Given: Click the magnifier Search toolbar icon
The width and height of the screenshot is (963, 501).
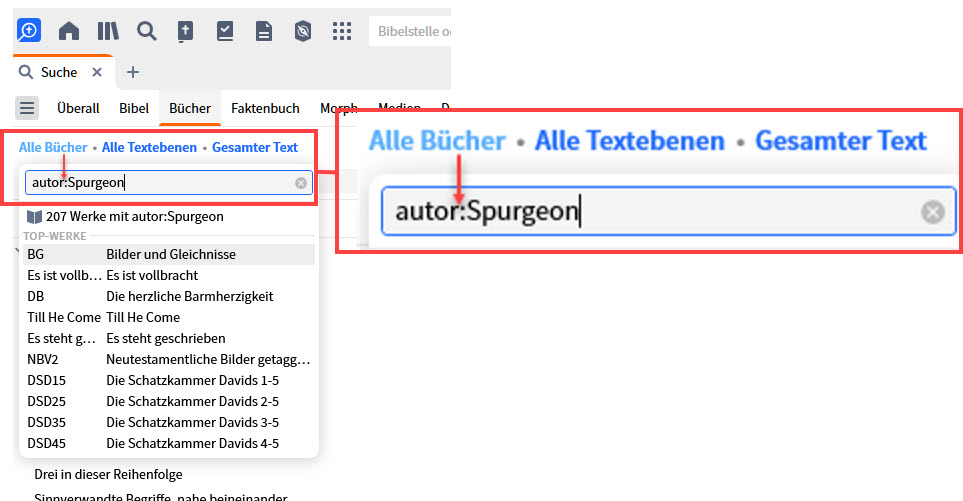Looking at the screenshot, I should click(147, 31).
